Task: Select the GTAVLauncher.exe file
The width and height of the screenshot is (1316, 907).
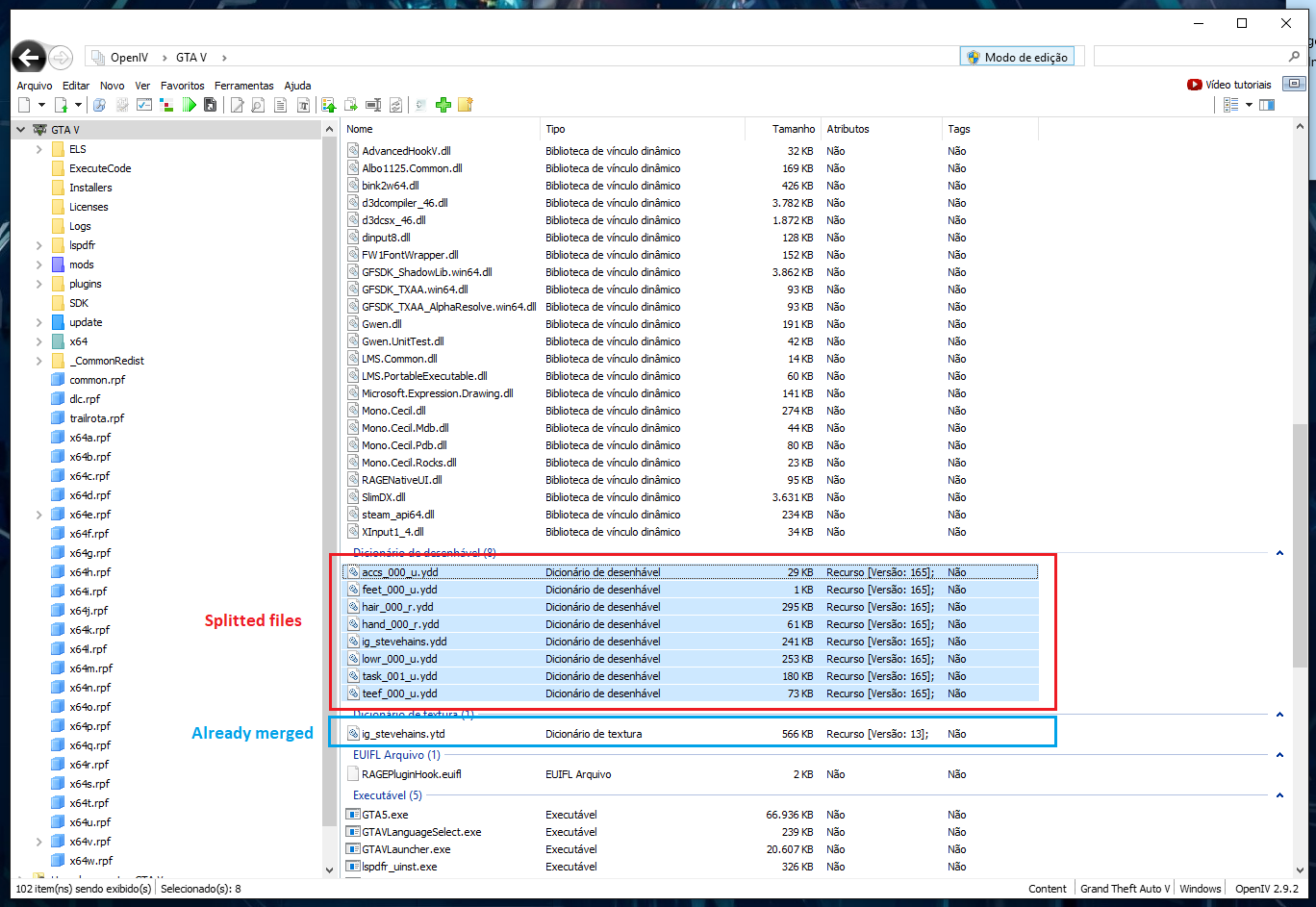Action: [692, 849]
